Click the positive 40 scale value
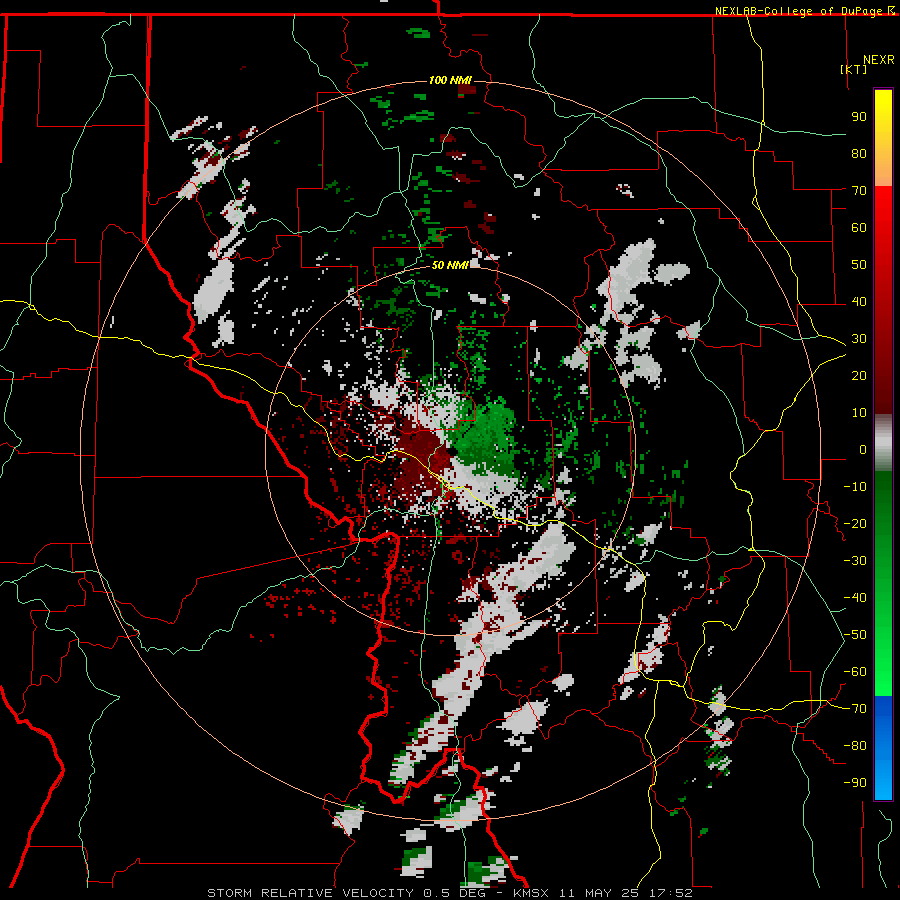The image size is (900, 900). tap(859, 301)
